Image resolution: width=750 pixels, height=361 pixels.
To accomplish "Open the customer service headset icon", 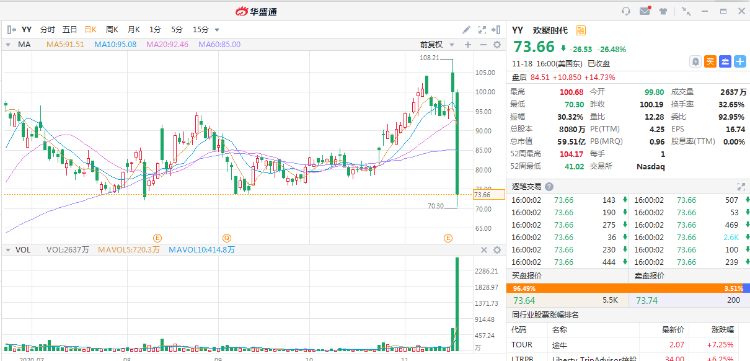I will pyautogui.click(x=626, y=11).
